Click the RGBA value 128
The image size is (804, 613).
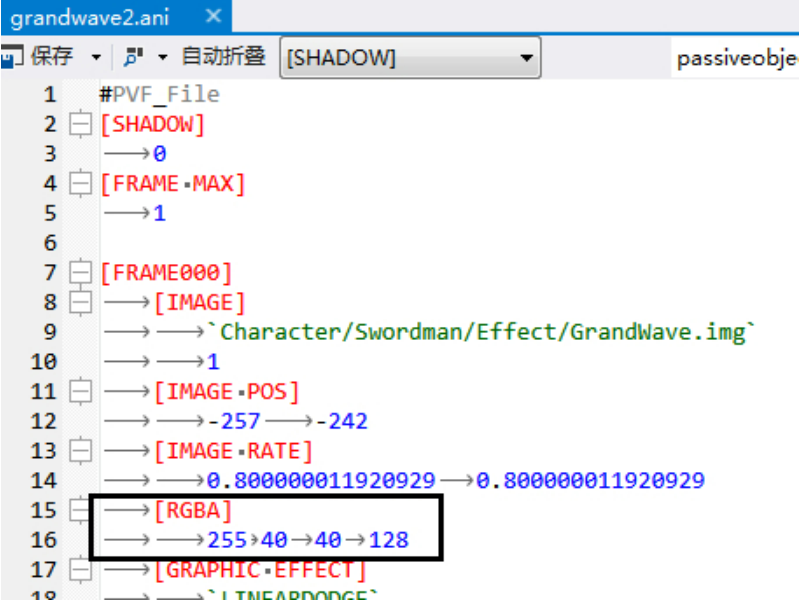click(x=388, y=540)
